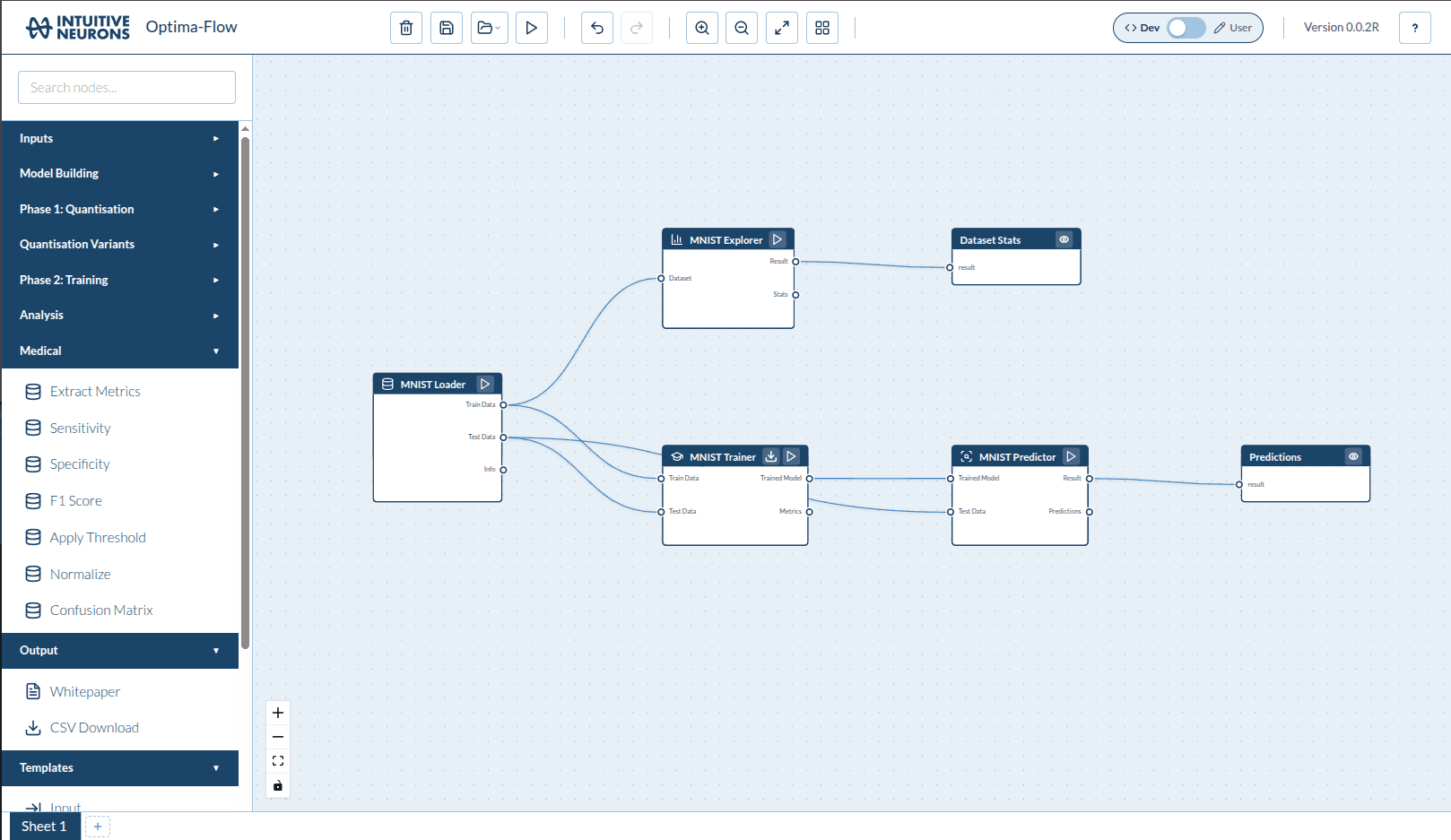Select the Dataset Stats node title

[990, 240]
